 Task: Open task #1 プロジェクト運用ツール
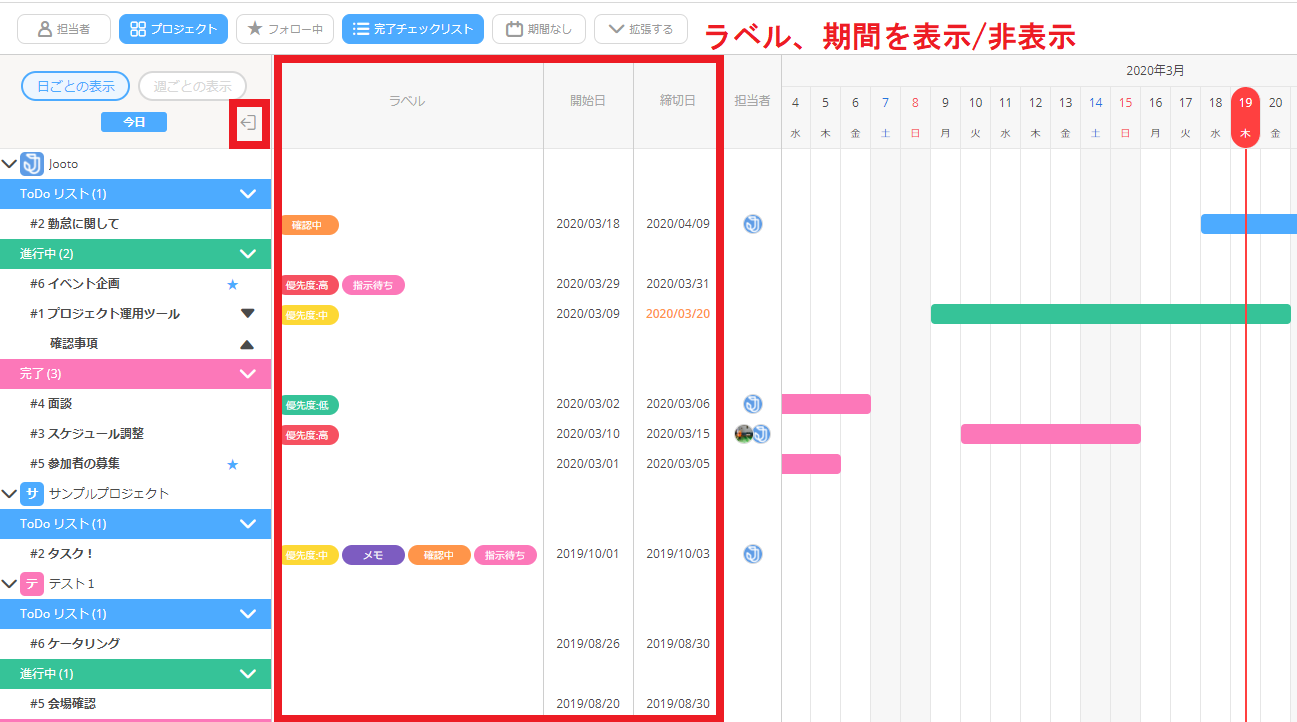point(105,314)
